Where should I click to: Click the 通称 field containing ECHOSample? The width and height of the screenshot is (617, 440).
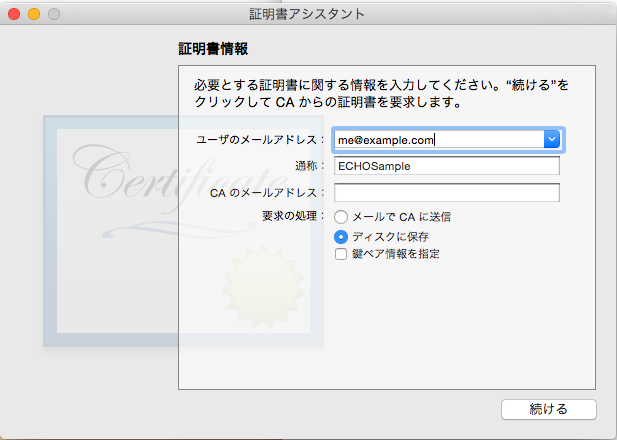[x=447, y=166]
